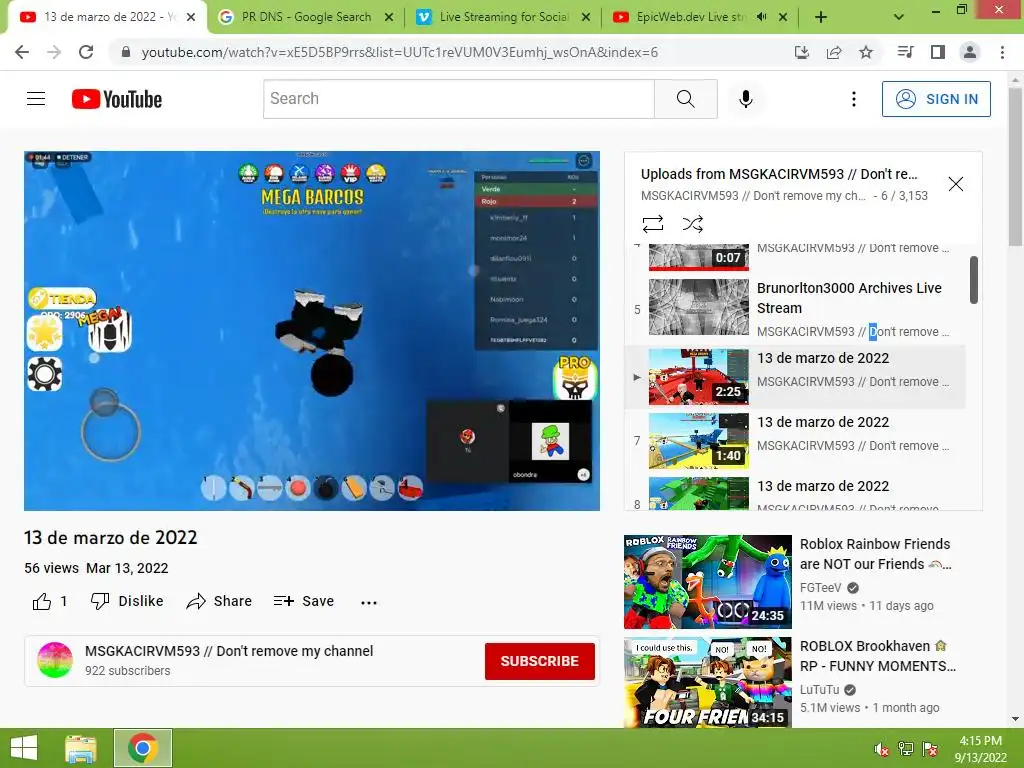Click muted volume tray icon
Viewport: 1024px width, 768px height.
(881, 749)
